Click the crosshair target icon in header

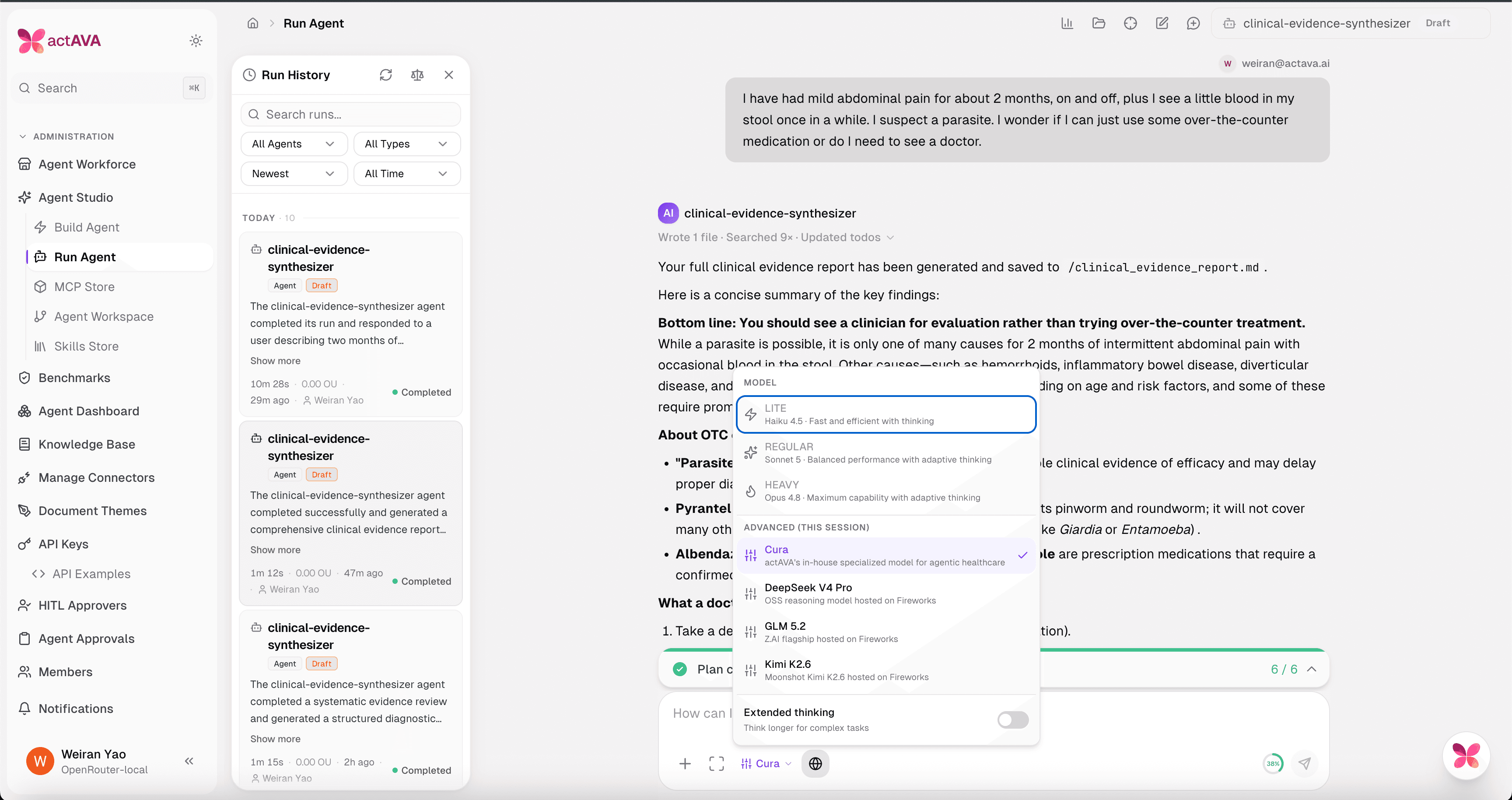(x=1130, y=24)
